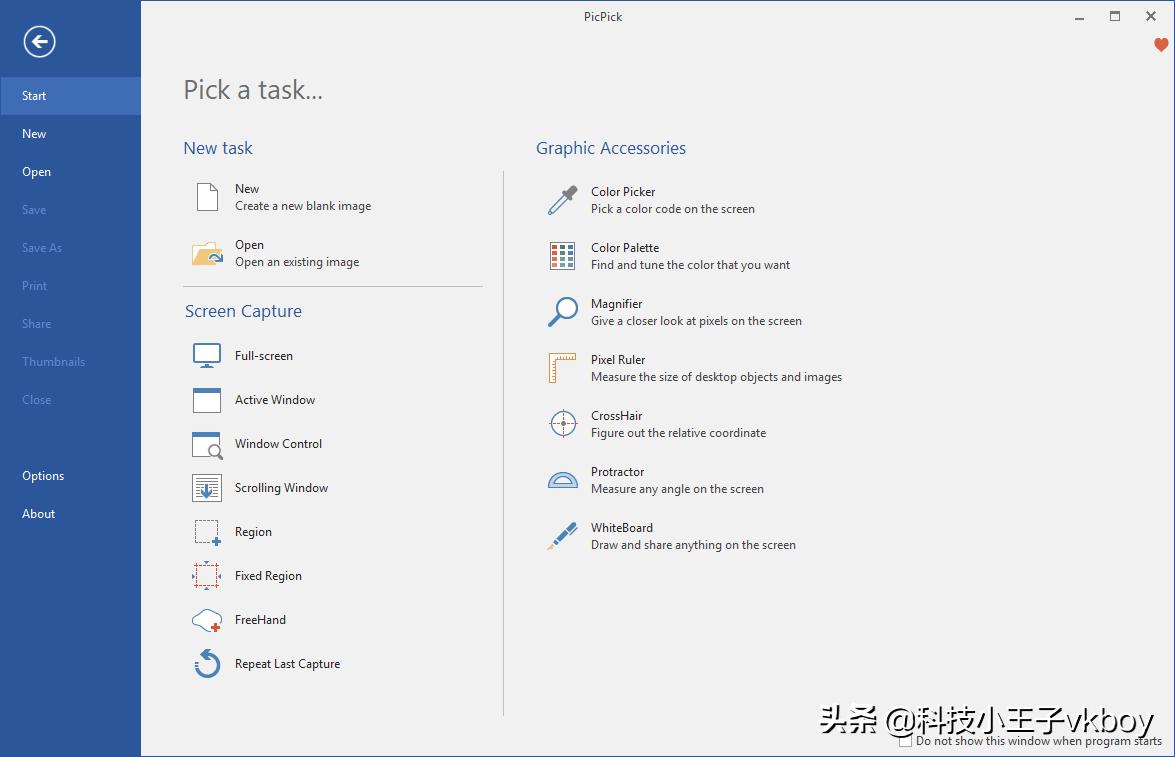This screenshot has height=757, width=1175.
Task: Start a Full-screen capture via its label
Action: [x=264, y=356]
